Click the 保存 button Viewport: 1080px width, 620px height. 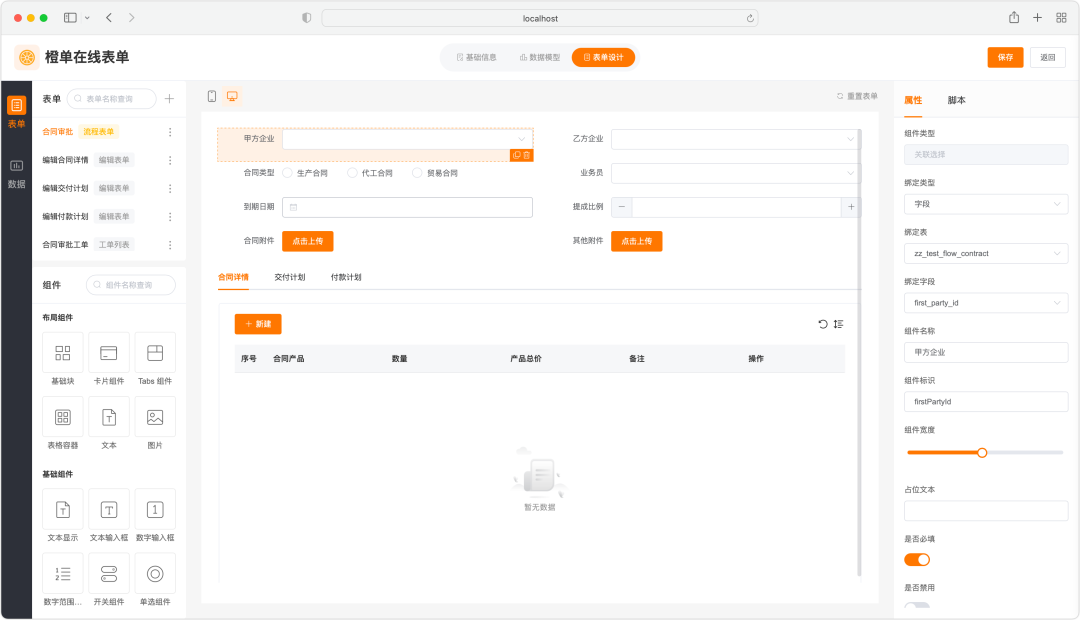click(x=1006, y=57)
